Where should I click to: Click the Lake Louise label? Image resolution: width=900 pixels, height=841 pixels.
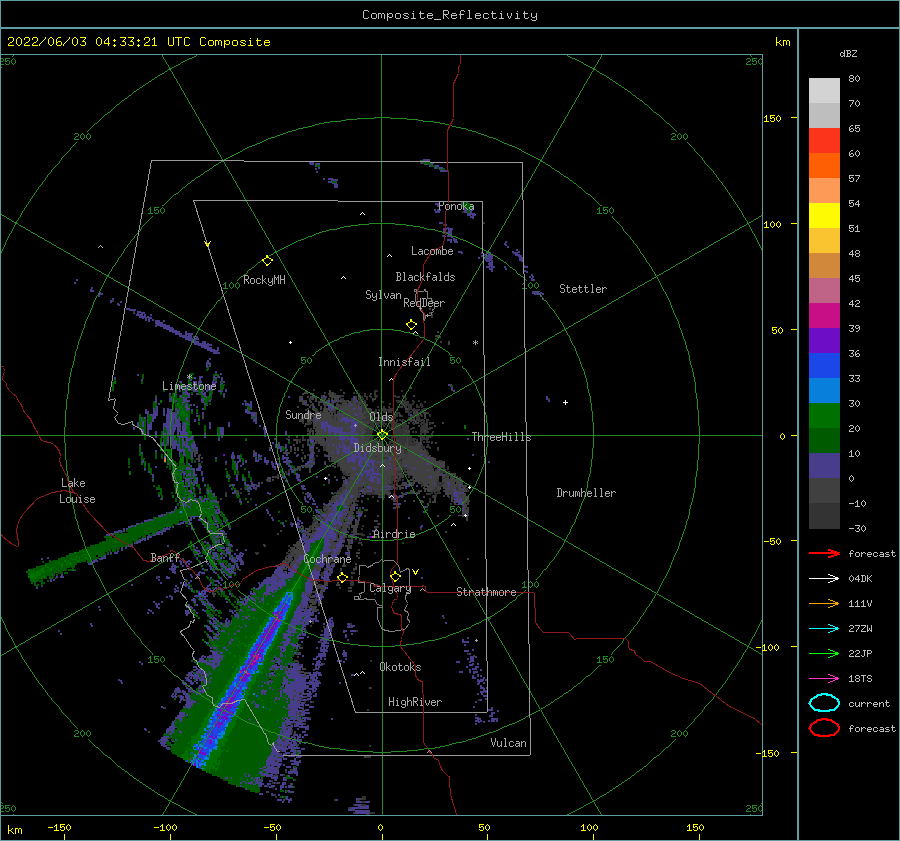(77, 491)
